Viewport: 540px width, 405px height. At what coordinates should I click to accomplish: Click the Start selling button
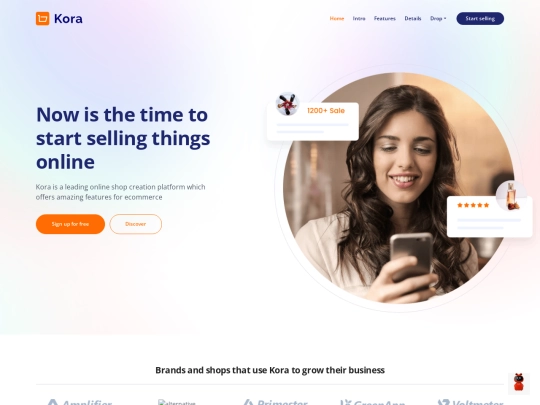[480, 19]
